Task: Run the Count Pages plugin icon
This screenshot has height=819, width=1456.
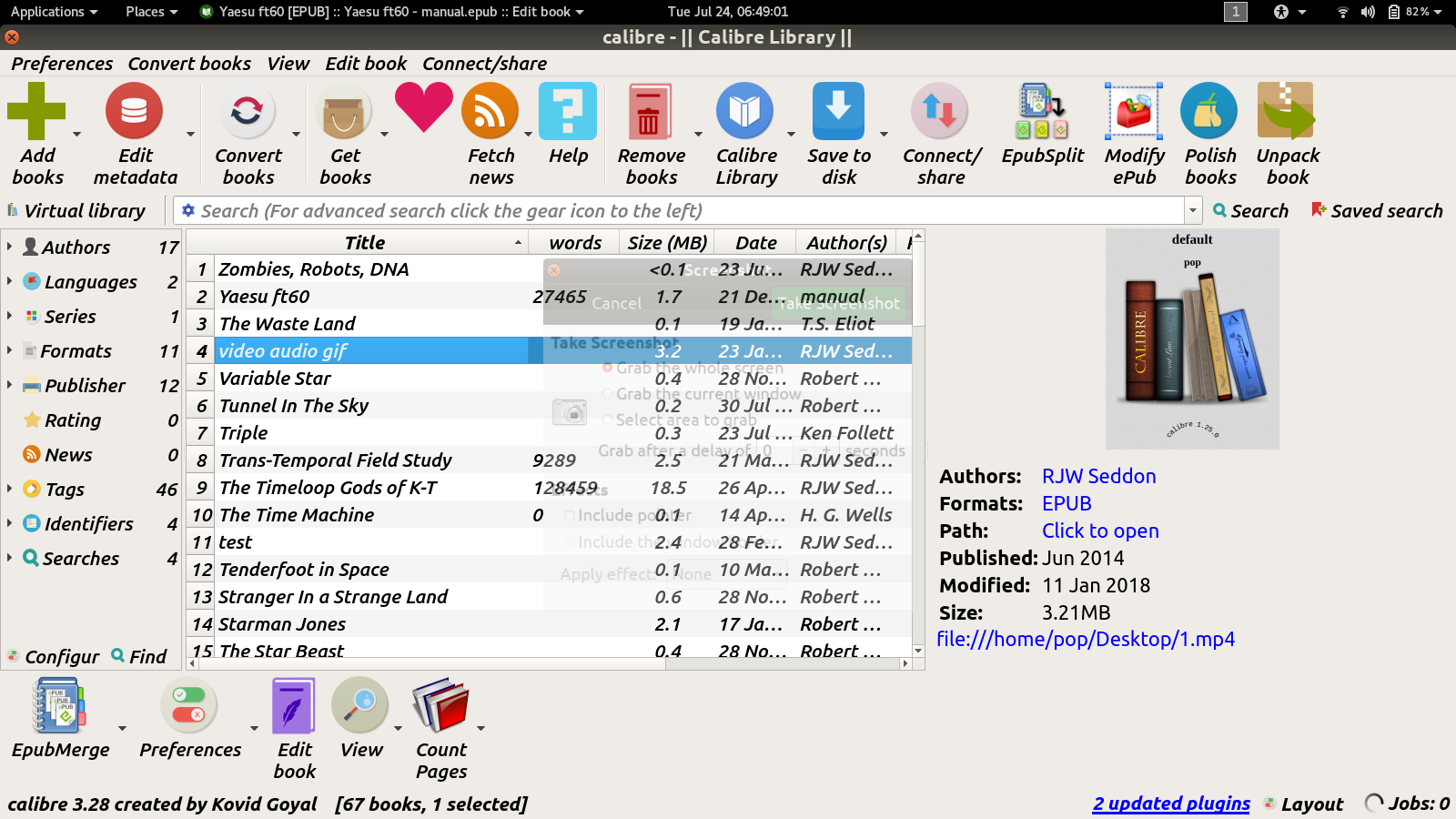Action: click(x=441, y=705)
